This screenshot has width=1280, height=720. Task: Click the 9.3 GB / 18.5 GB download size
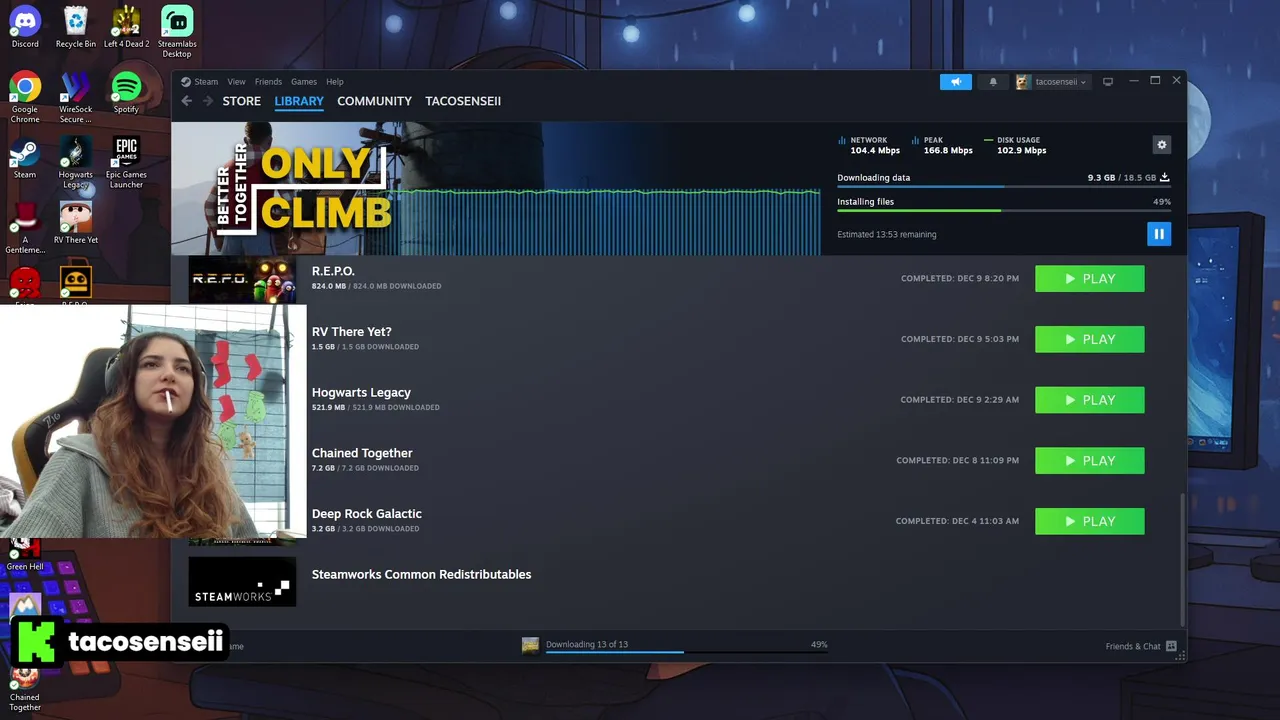[1122, 178]
